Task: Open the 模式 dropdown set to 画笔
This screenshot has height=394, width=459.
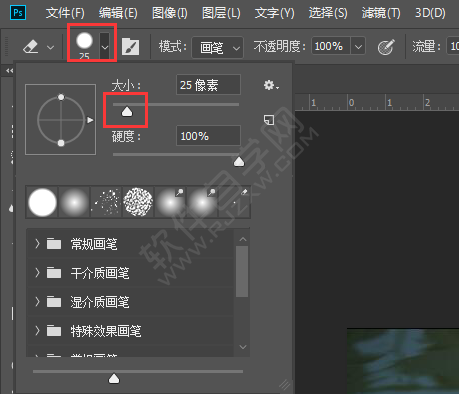Action: tap(217, 48)
